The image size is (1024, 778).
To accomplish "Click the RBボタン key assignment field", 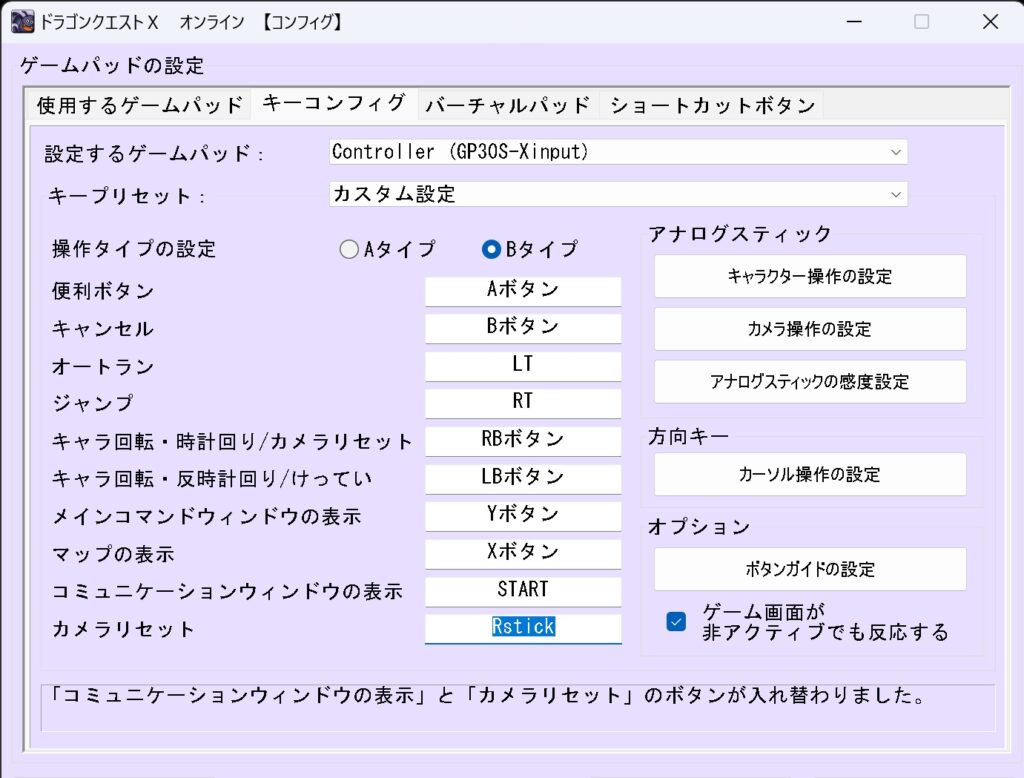I will click(x=523, y=440).
